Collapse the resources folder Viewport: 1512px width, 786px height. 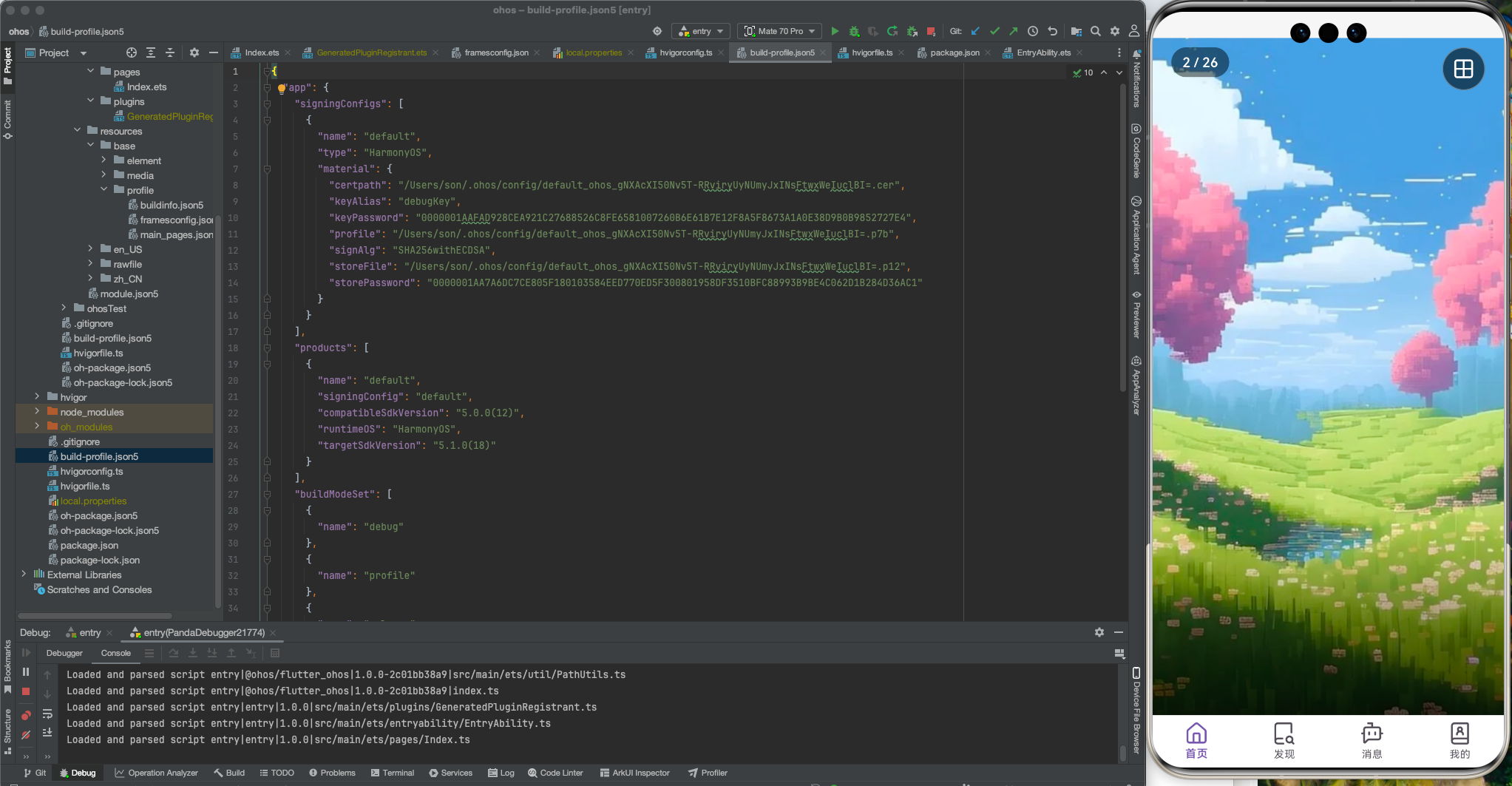pyautogui.click(x=77, y=130)
